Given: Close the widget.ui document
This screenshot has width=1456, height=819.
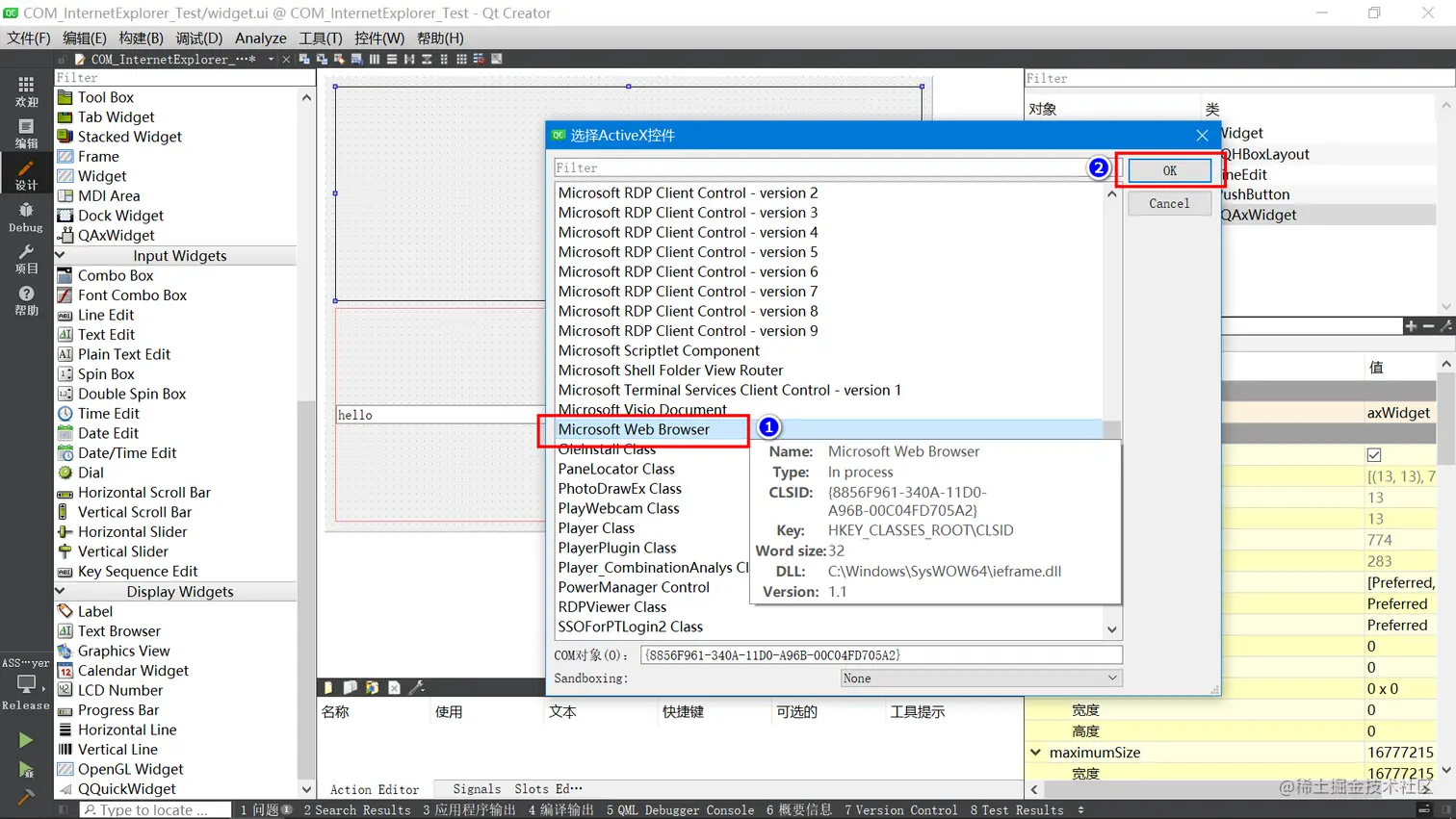Looking at the screenshot, I should click(286, 59).
